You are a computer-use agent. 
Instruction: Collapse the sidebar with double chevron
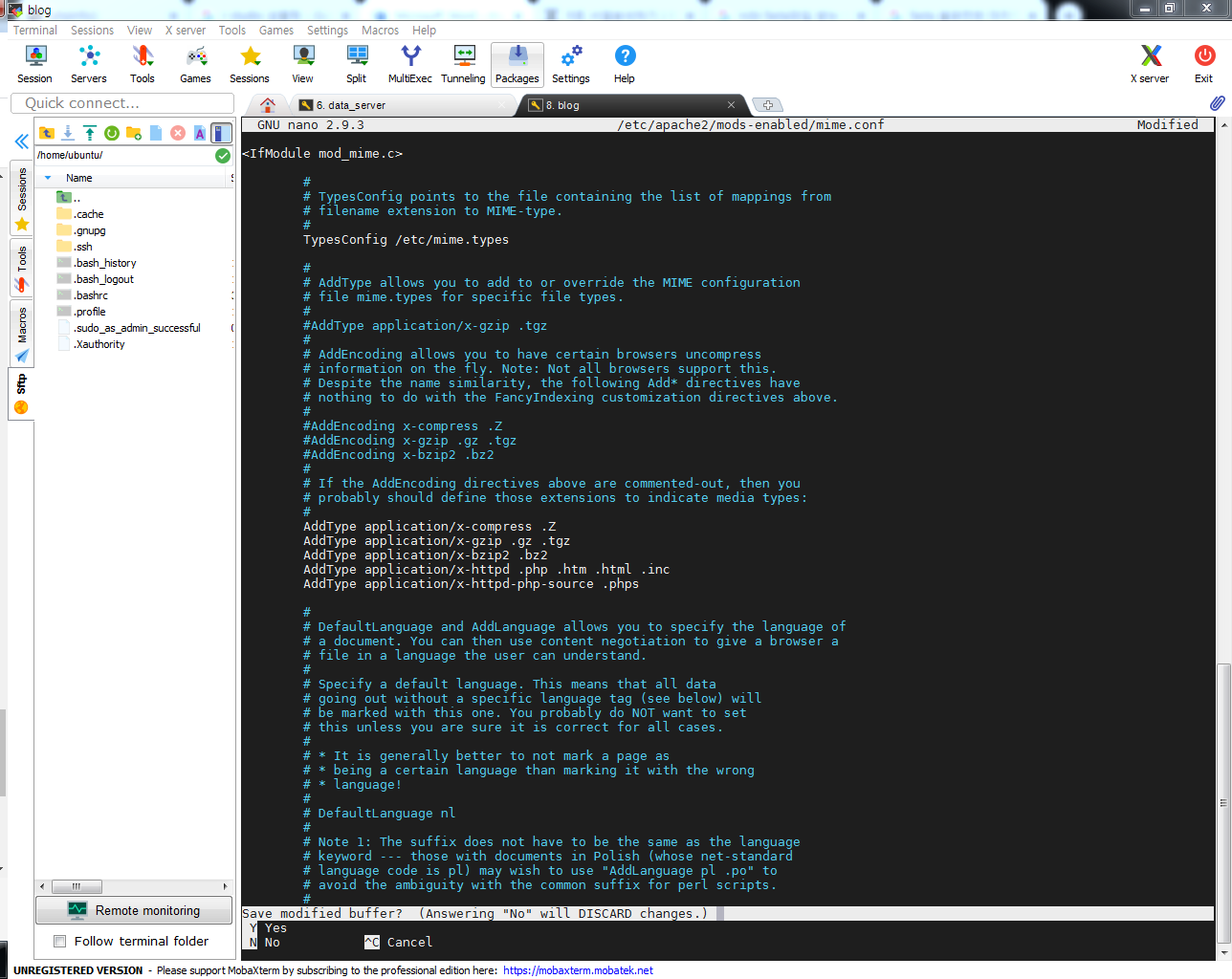pyautogui.click(x=21, y=141)
